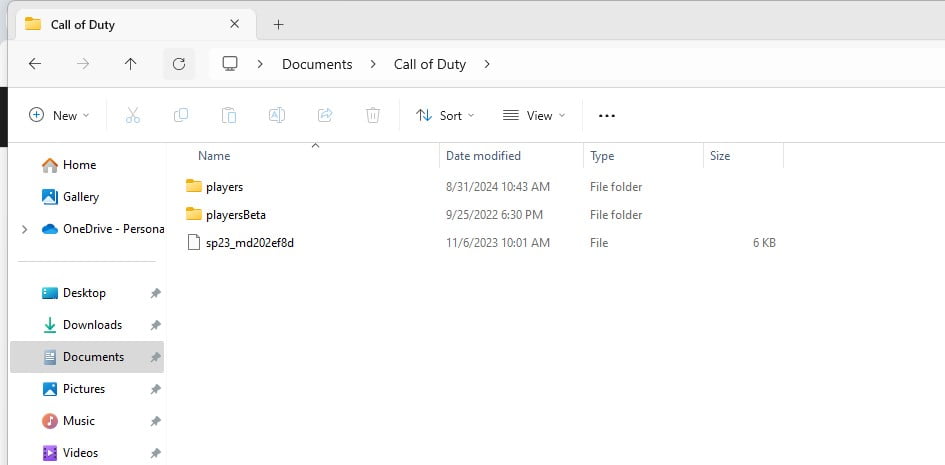Refresh the current folder view
This screenshot has width=945, height=465.
pyautogui.click(x=179, y=64)
